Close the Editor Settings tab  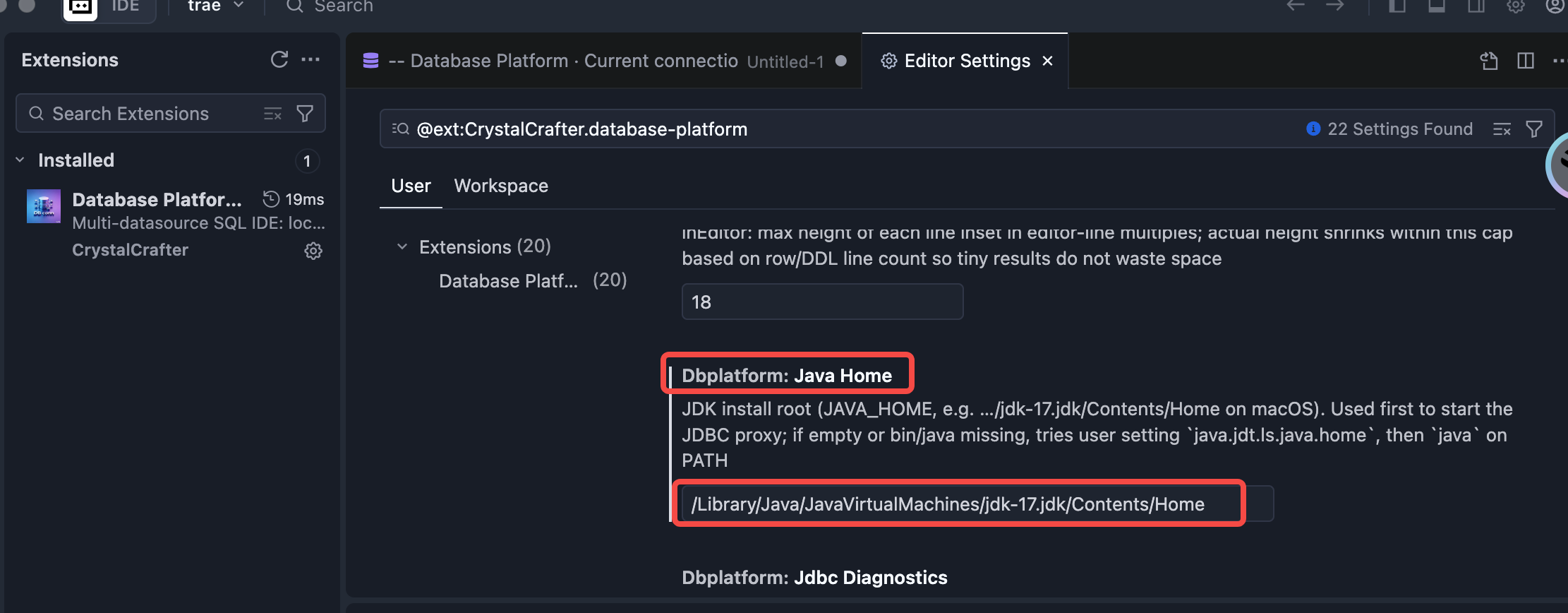coord(1048,61)
